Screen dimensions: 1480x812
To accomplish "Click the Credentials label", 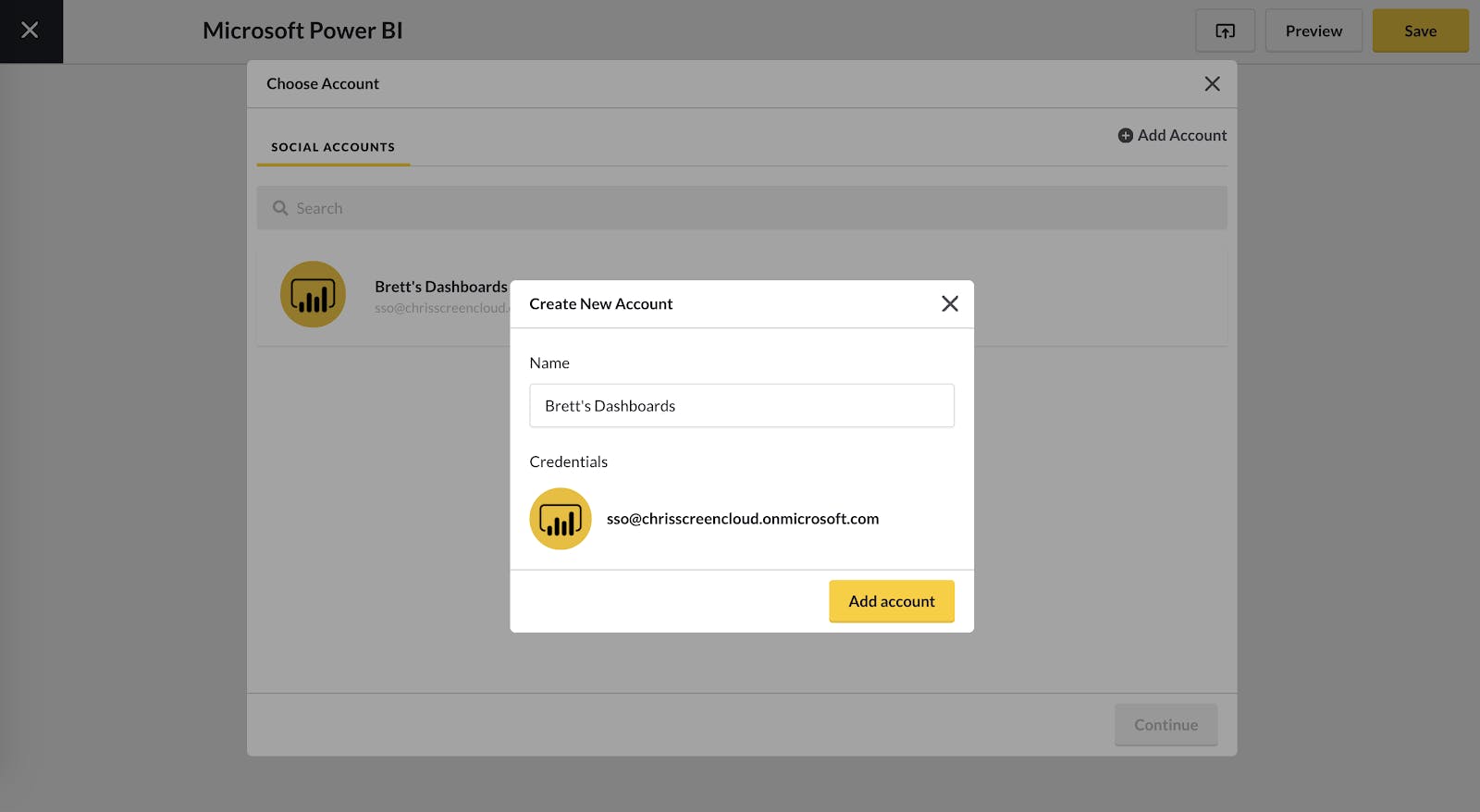I will (x=568, y=461).
